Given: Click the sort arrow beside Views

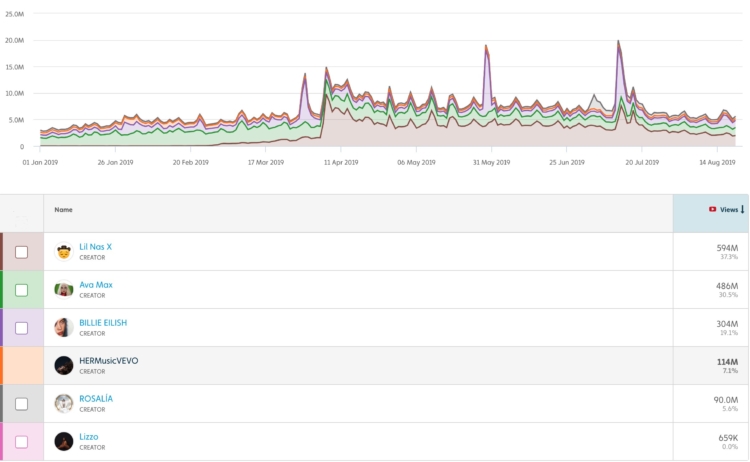Looking at the screenshot, I should 742,210.
